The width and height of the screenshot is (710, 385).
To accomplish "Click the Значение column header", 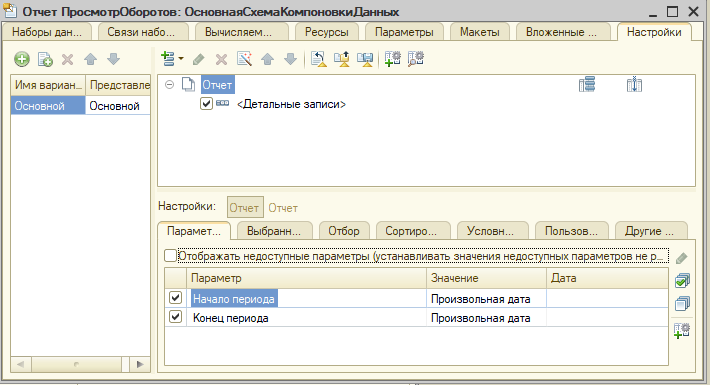I will (x=486, y=278).
